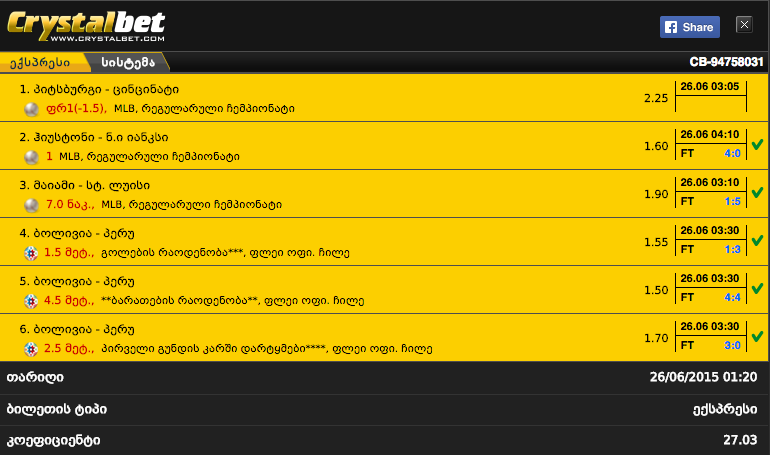Click football icon beside 2.5 მეტ. bet
The image size is (770, 455).
coord(31,349)
